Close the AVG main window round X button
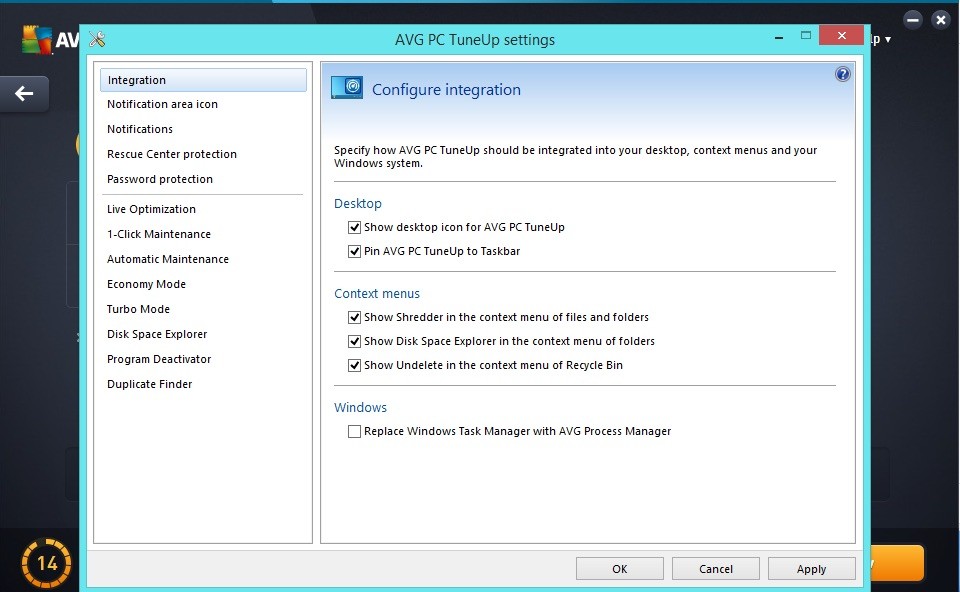 pos(940,20)
